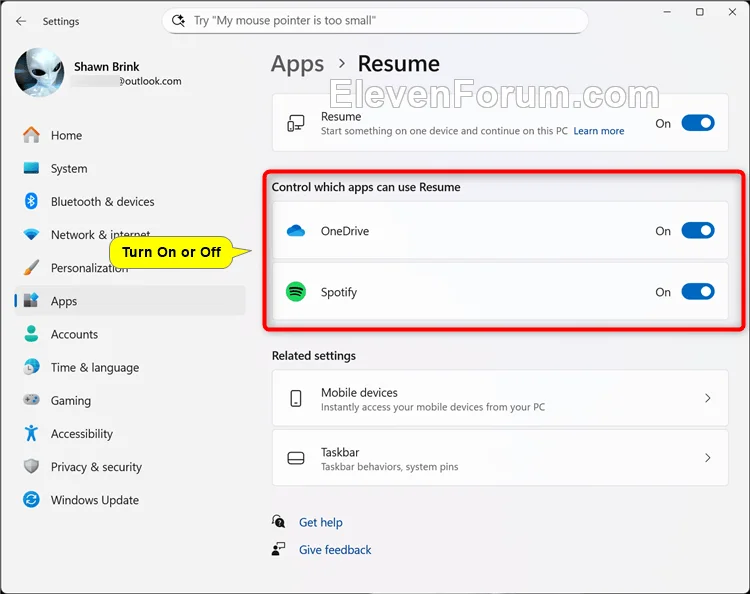Click Give feedback link

pyautogui.click(x=335, y=550)
